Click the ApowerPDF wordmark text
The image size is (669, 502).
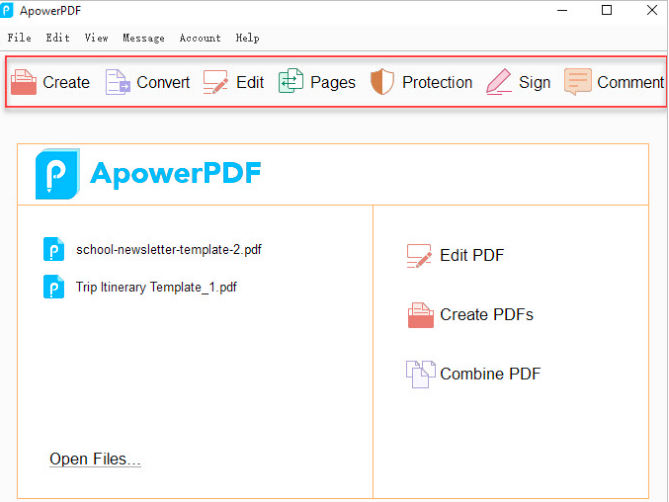pos(175,174)
